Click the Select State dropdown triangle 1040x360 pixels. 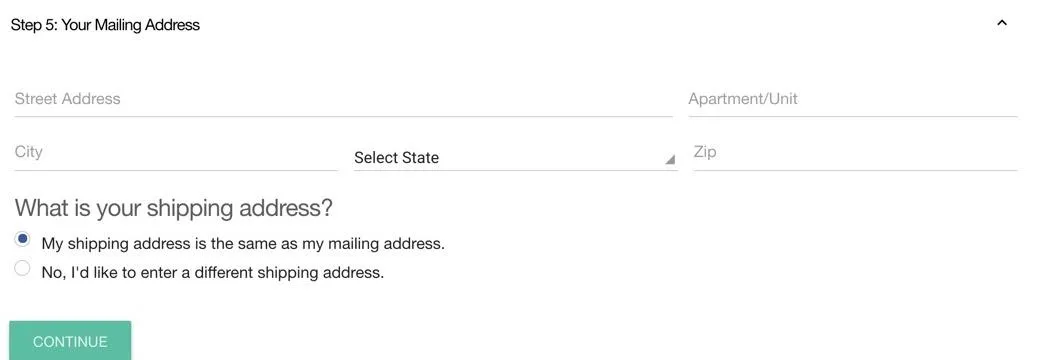[x=670, y=160]
